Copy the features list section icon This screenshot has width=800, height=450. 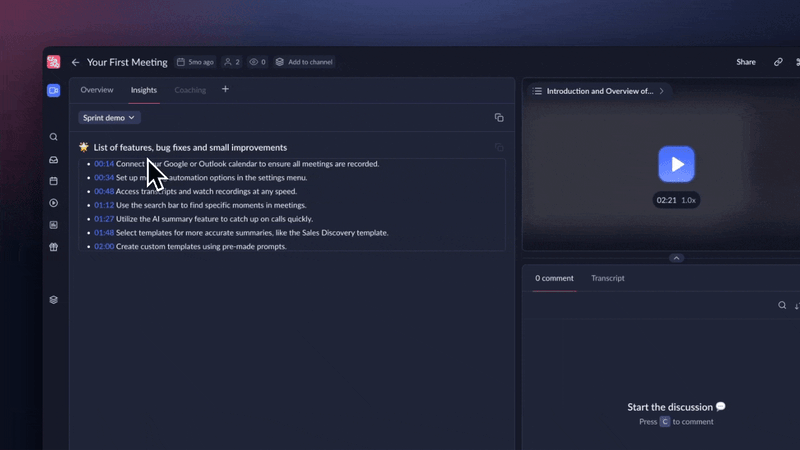pos(499,147)
